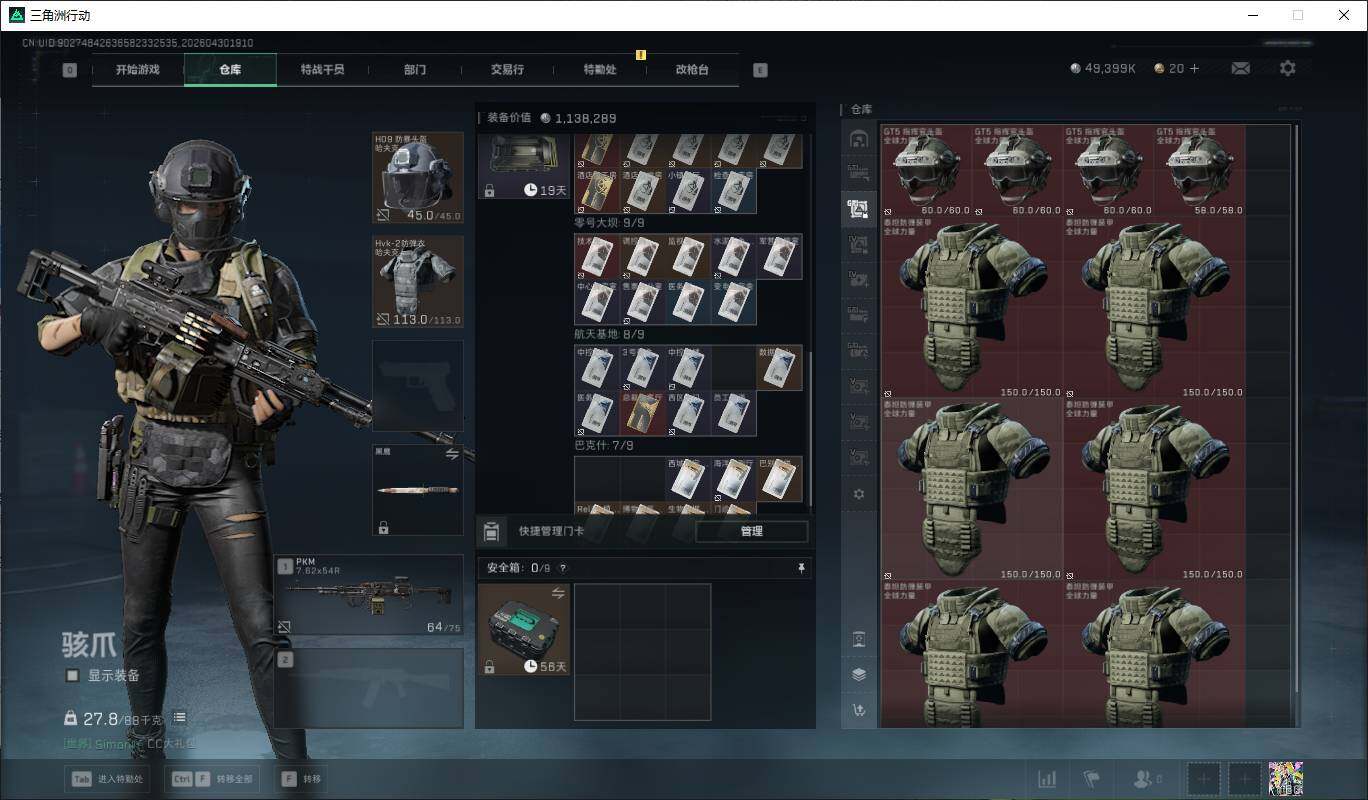This screenshot has height=800, width=1368.
Task: Select the equipped Hvk-2防弹衣 armor slot
Action: (x=418, y=282)
